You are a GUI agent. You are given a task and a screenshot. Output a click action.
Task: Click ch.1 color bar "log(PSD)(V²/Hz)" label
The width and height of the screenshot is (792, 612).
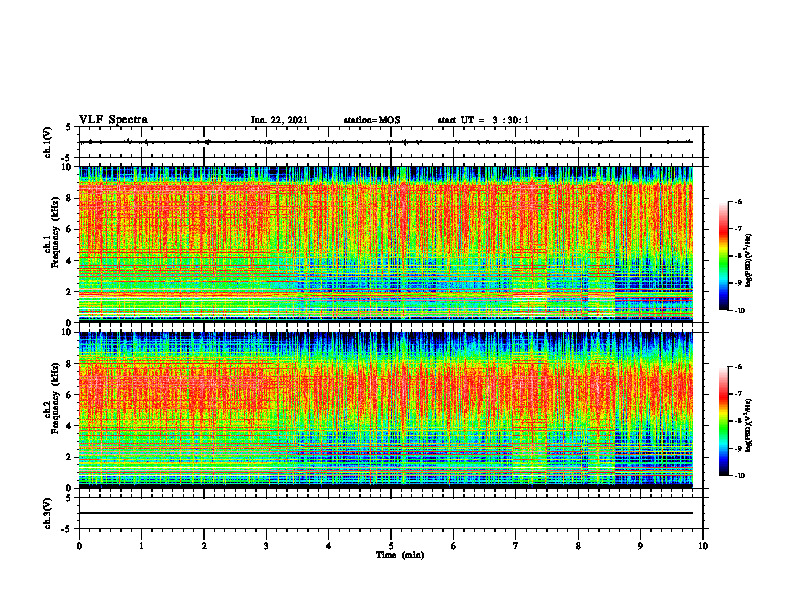click(749, 260)
